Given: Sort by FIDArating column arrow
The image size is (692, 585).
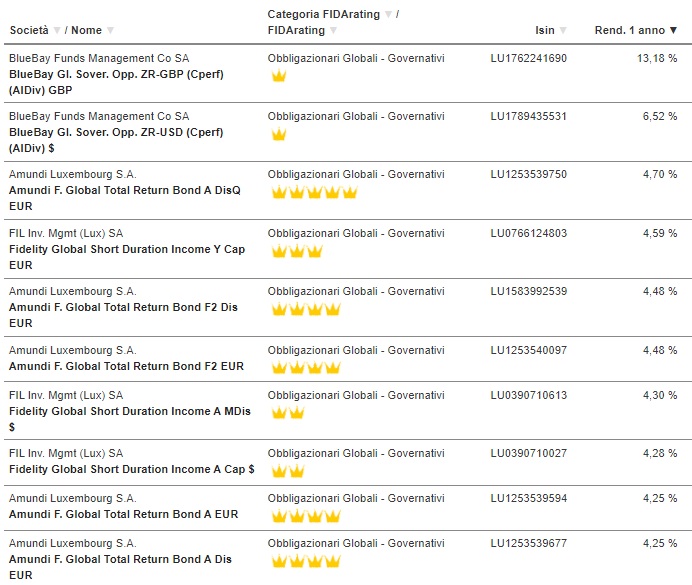Looking at the screenshot, I should (334, 30).
